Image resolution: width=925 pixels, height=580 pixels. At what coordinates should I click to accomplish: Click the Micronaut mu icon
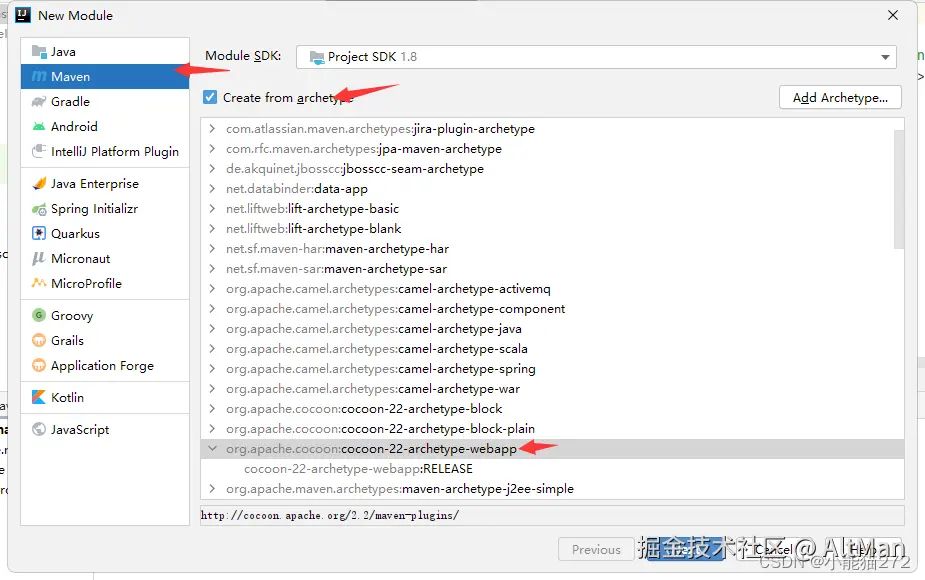click(39, 258)
